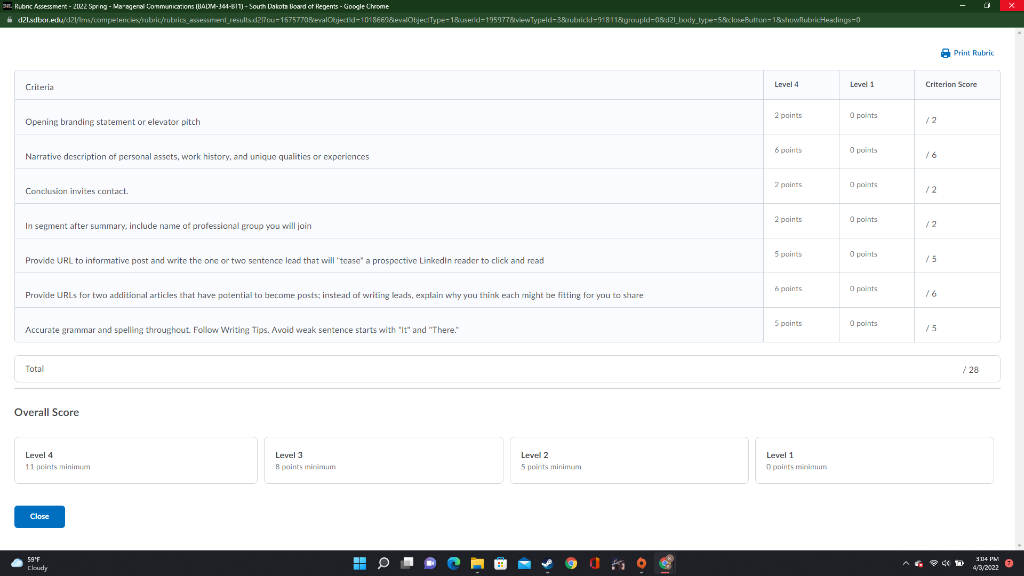Open File Explorer from the taskbar
The width and height of the screenshot is (1024, 576).
[x=477, y=563]
